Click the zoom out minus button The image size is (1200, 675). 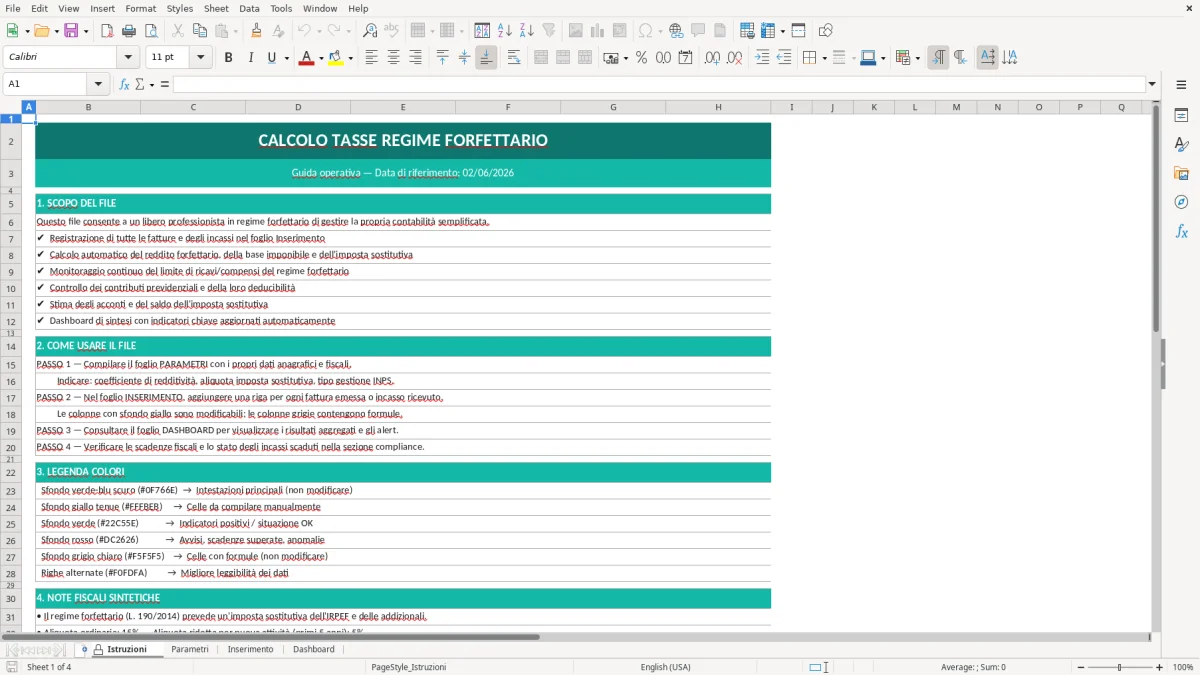1080,667
